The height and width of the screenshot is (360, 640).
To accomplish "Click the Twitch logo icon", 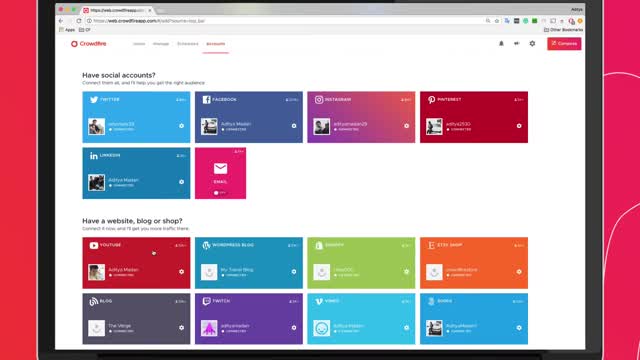I will [207, 301].
